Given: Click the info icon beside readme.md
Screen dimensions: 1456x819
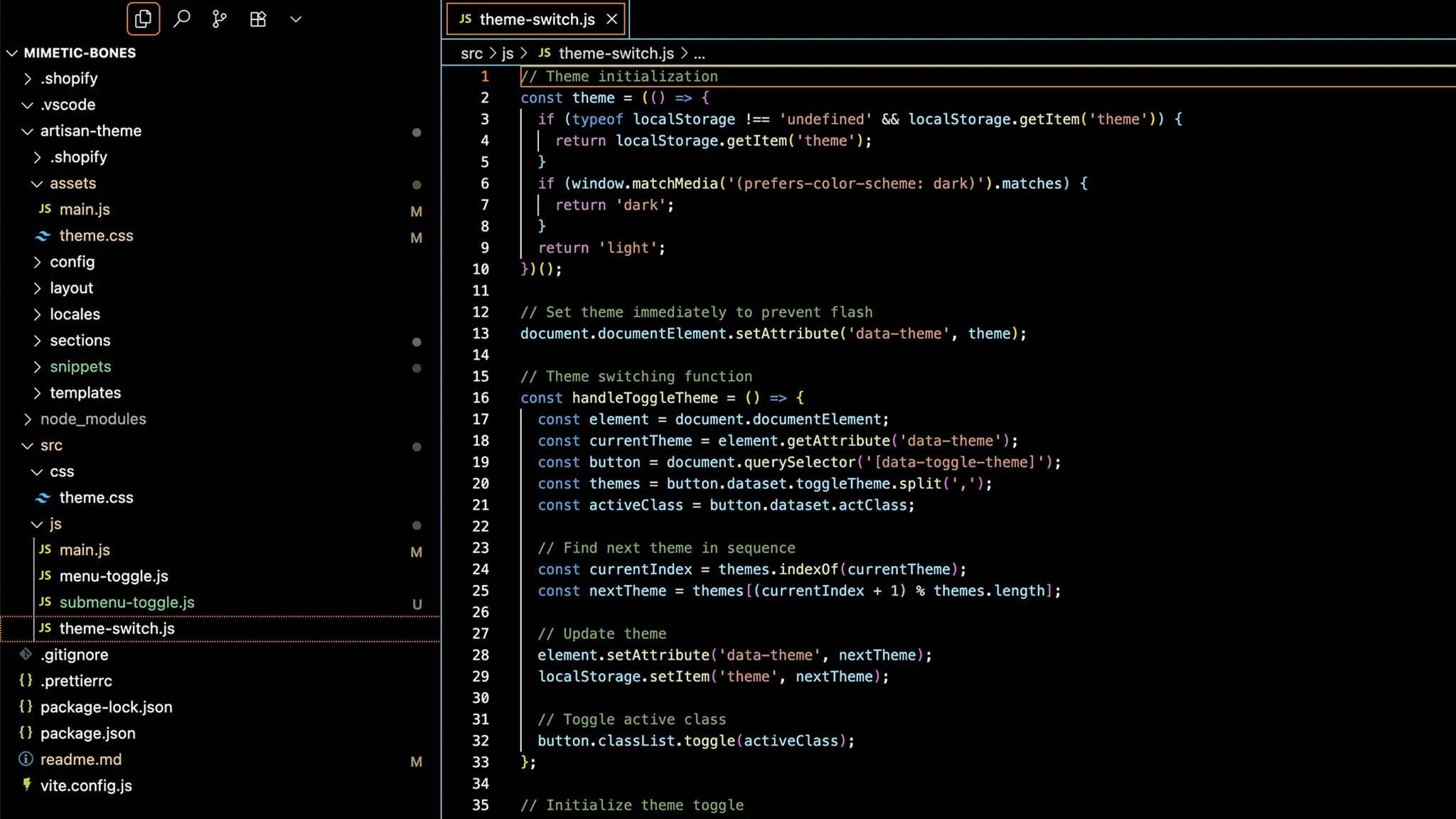Looking at the screenshot, I should (x=26, y=759).
